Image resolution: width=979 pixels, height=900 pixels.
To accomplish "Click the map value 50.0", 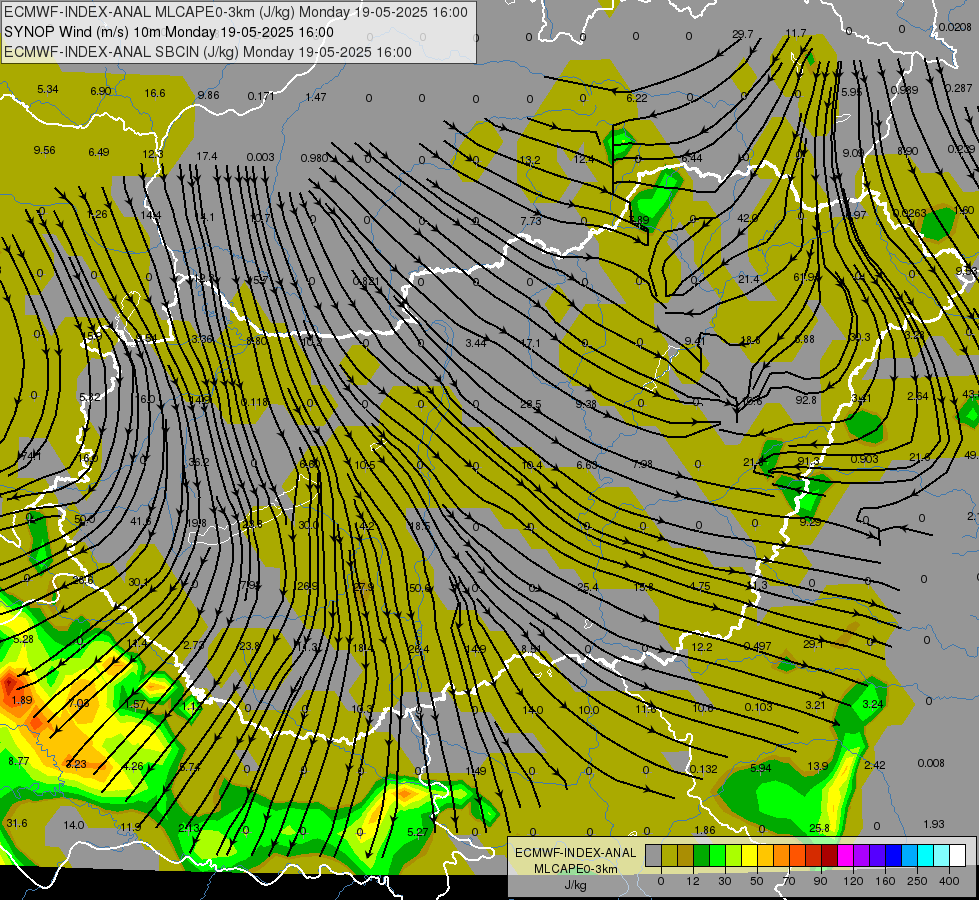I will coord(84,519).
